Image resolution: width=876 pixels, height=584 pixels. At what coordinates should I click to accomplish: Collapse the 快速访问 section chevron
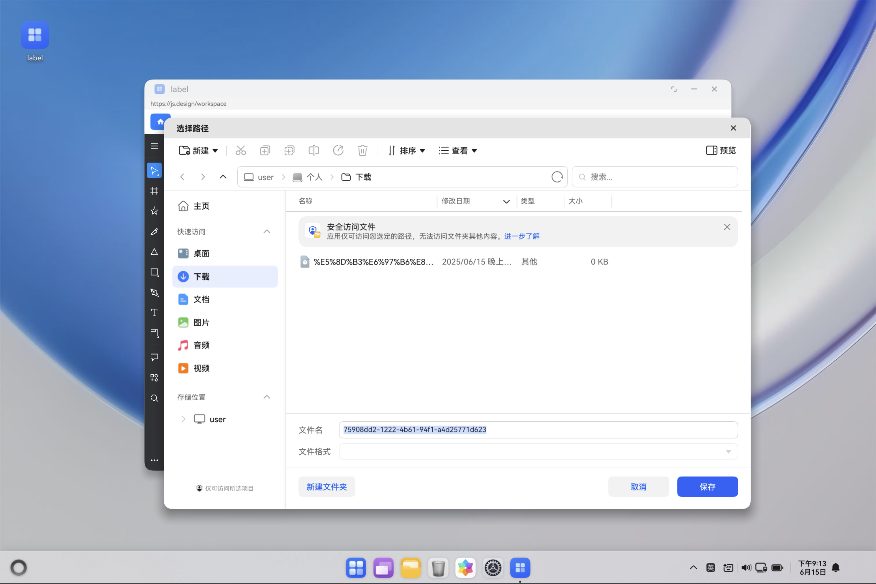click(267, 231)
